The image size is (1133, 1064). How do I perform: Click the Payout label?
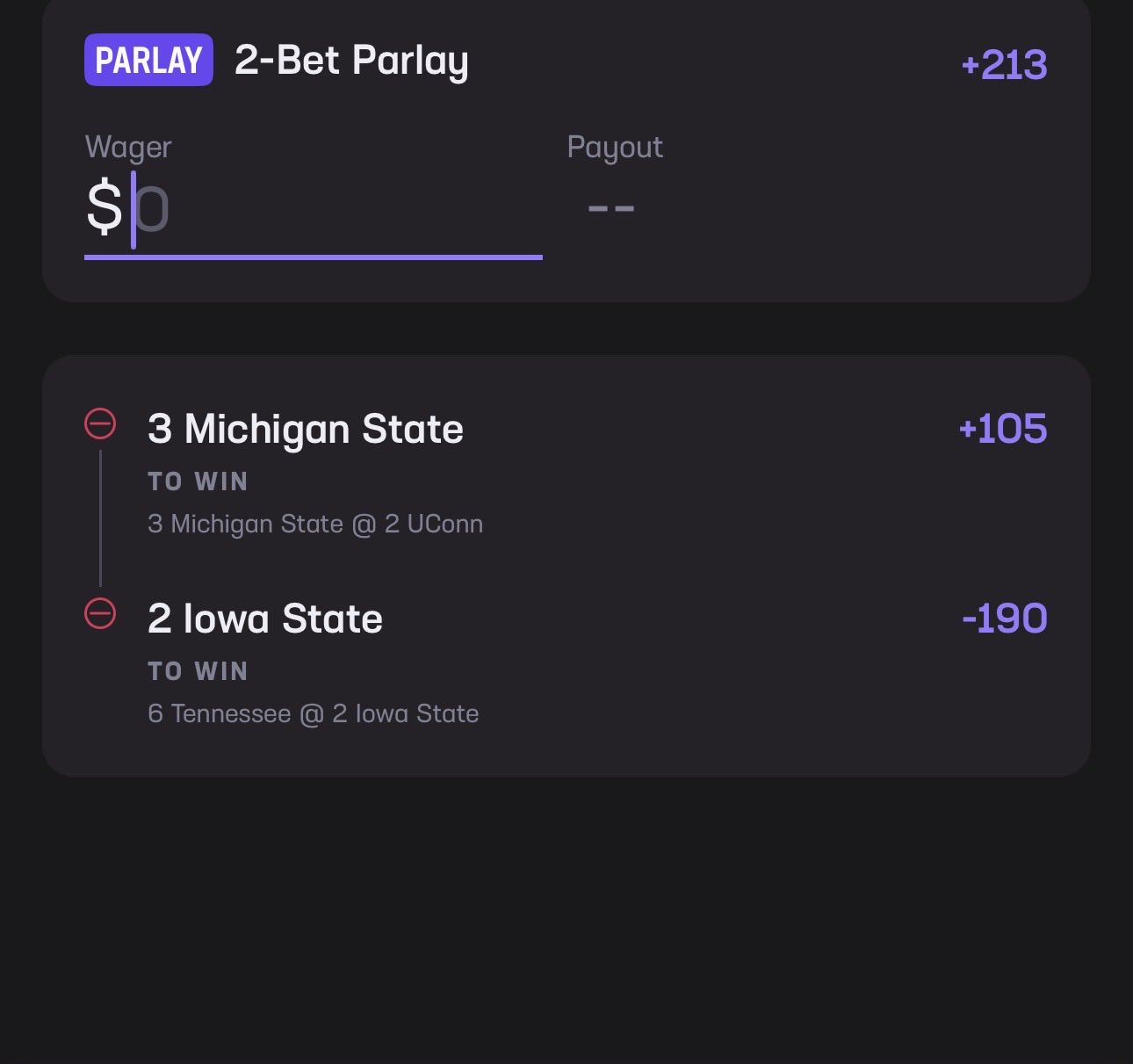(615, 147)
